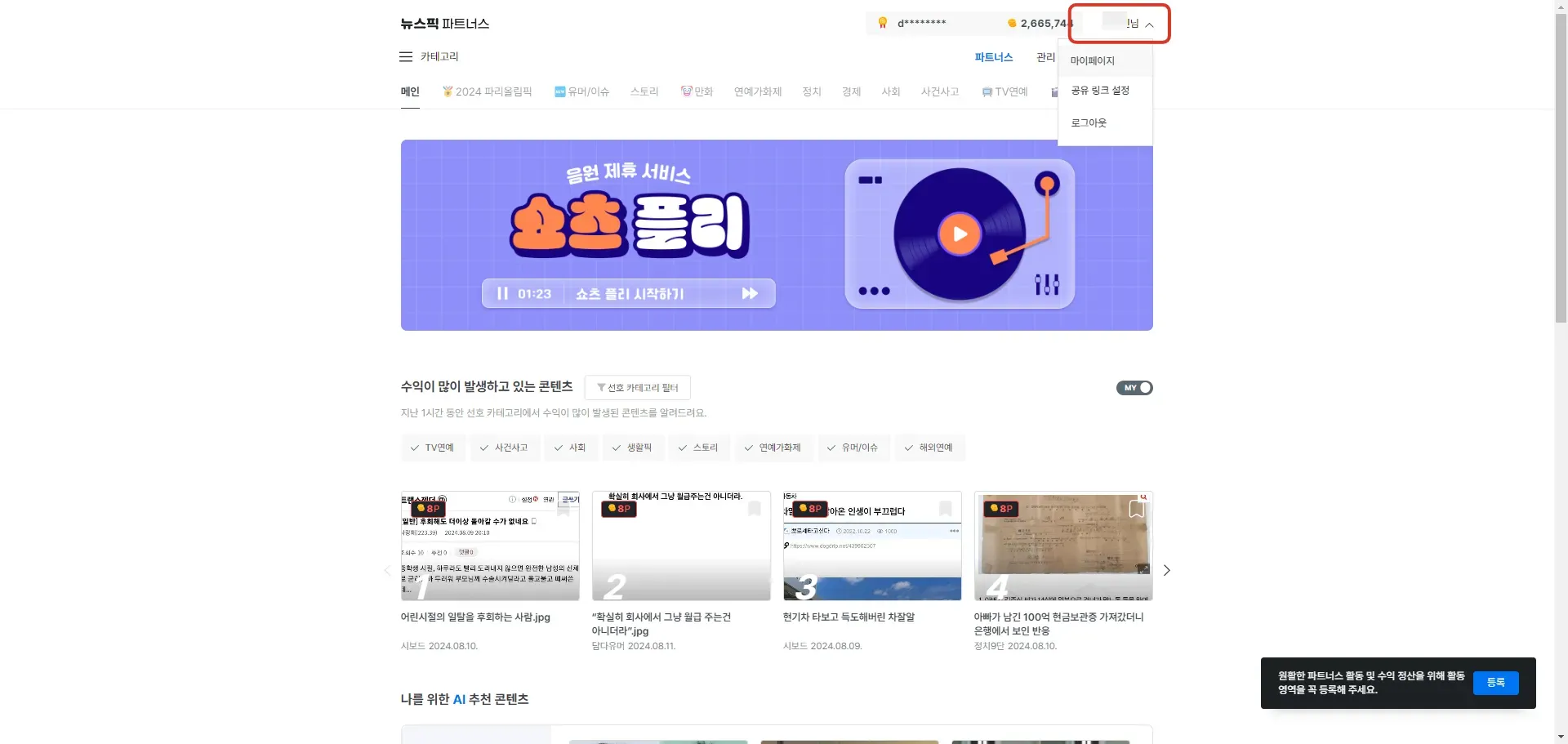Click the pause icon in the banner player

[502, 294]
